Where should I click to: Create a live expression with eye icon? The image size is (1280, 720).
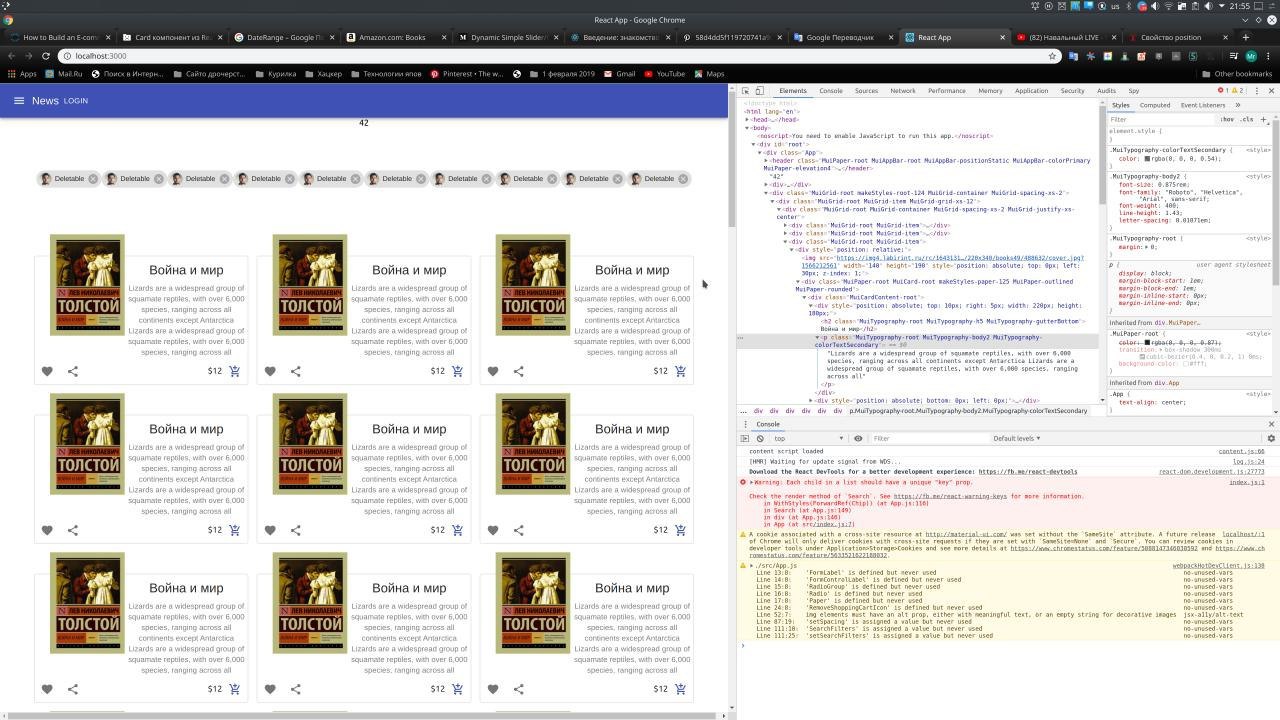pos(858,438)
